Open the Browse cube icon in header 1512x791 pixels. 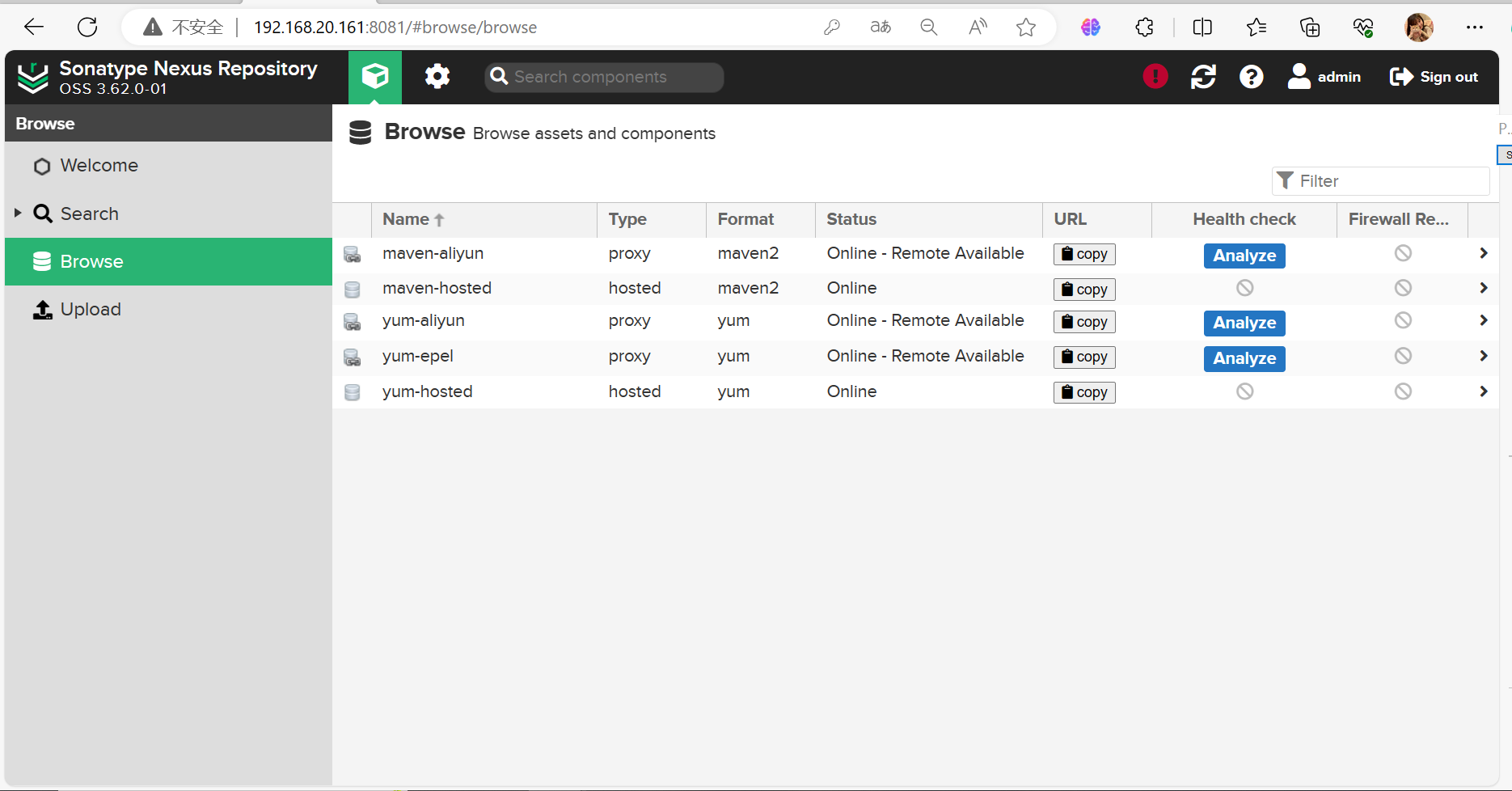click(375, 77)
